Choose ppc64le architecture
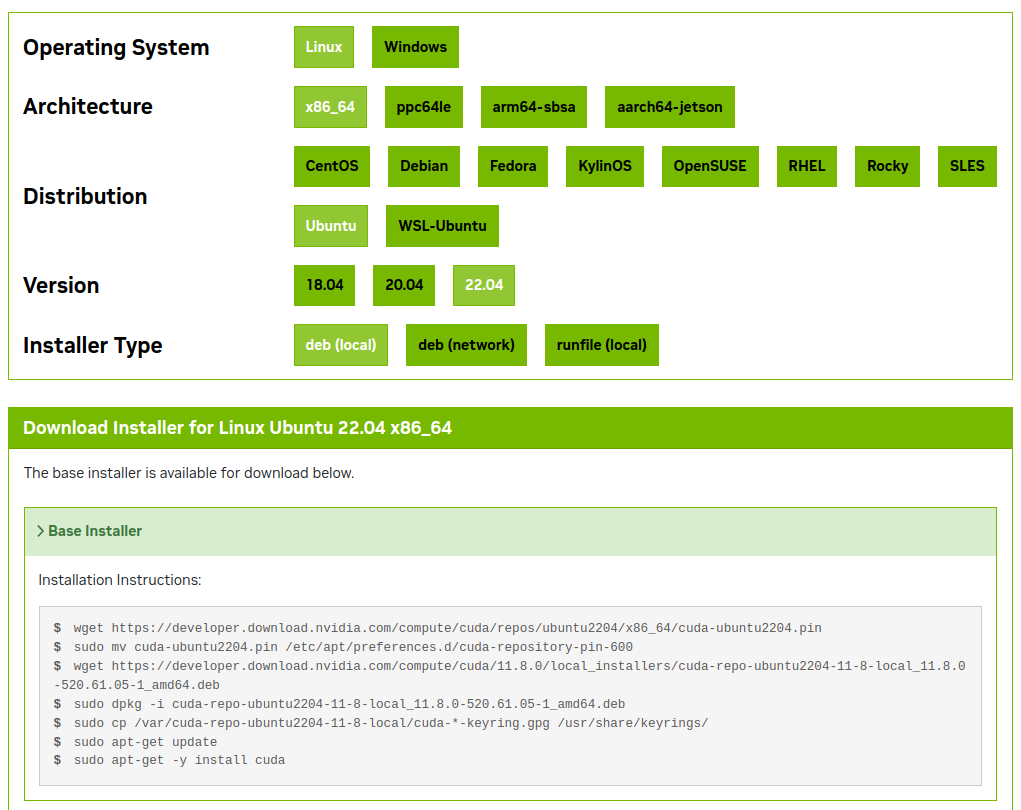1021x810 pixels. click(423, 107)
